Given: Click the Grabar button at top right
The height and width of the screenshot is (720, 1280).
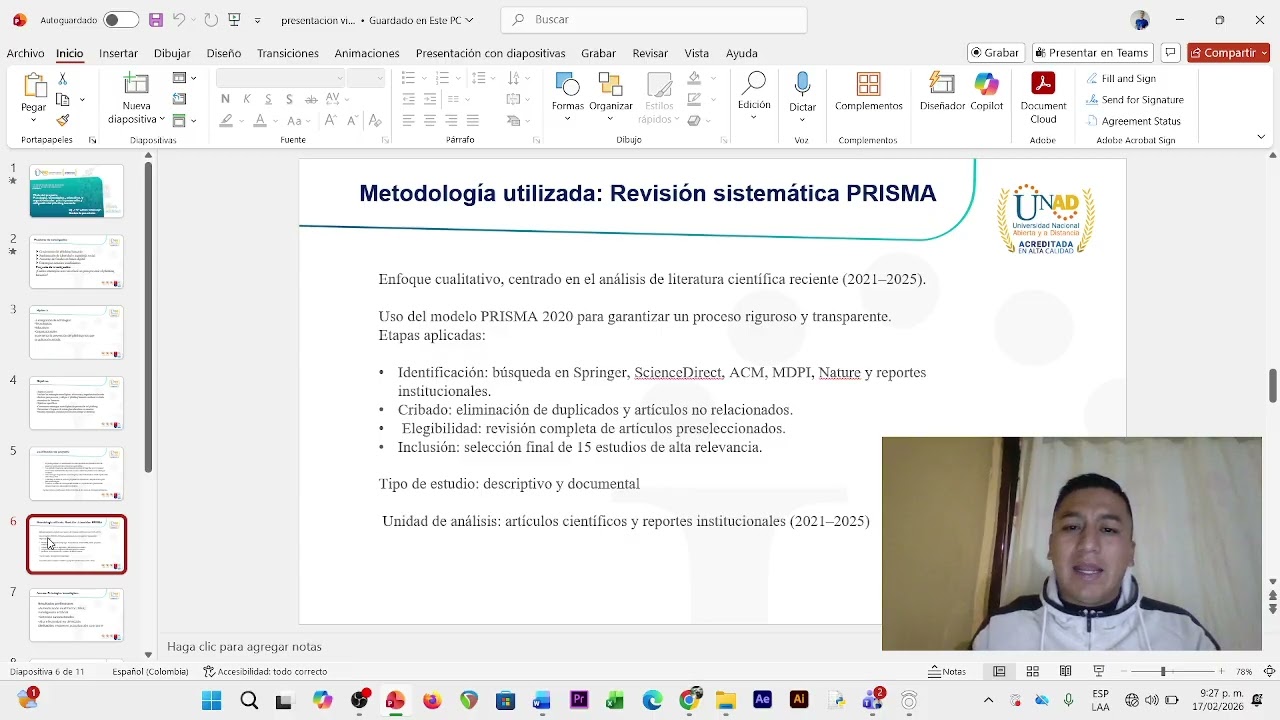Looking at the screenshot, I should click(995, 53).
